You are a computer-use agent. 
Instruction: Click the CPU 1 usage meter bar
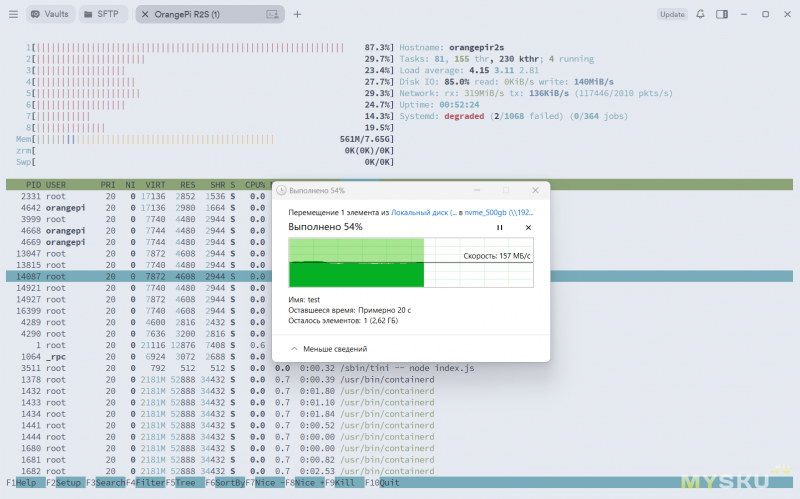[x=210, y=47]
